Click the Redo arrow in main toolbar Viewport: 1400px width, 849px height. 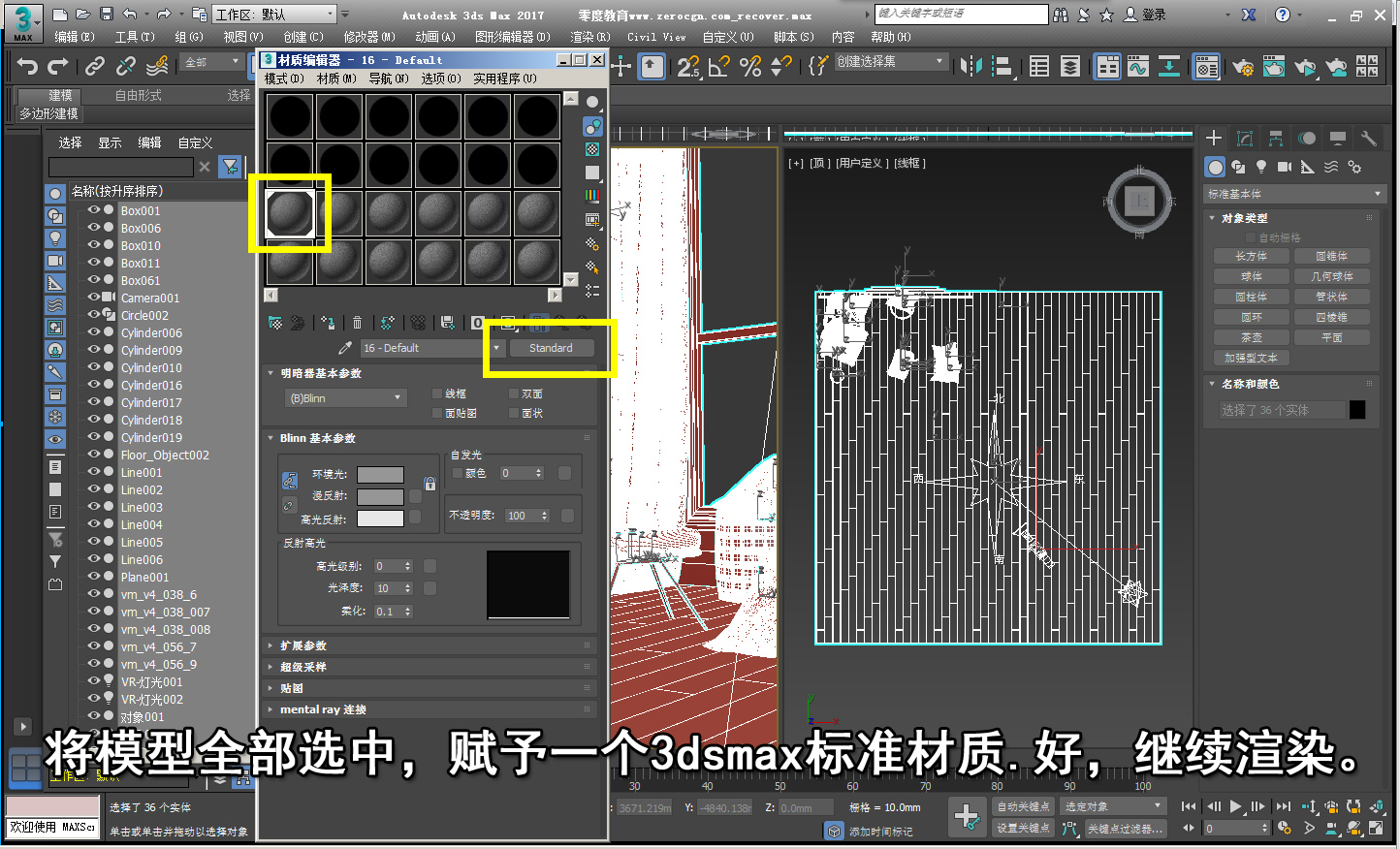click(58, 66)
